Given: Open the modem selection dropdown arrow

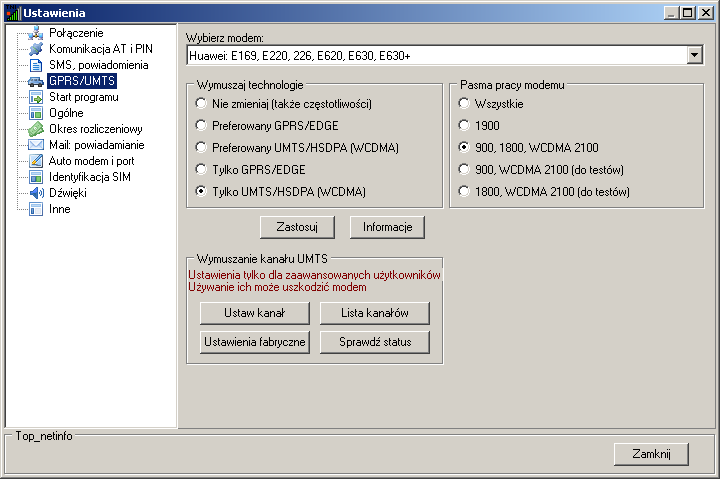Looking at the screenshot, I should [695, 55].
